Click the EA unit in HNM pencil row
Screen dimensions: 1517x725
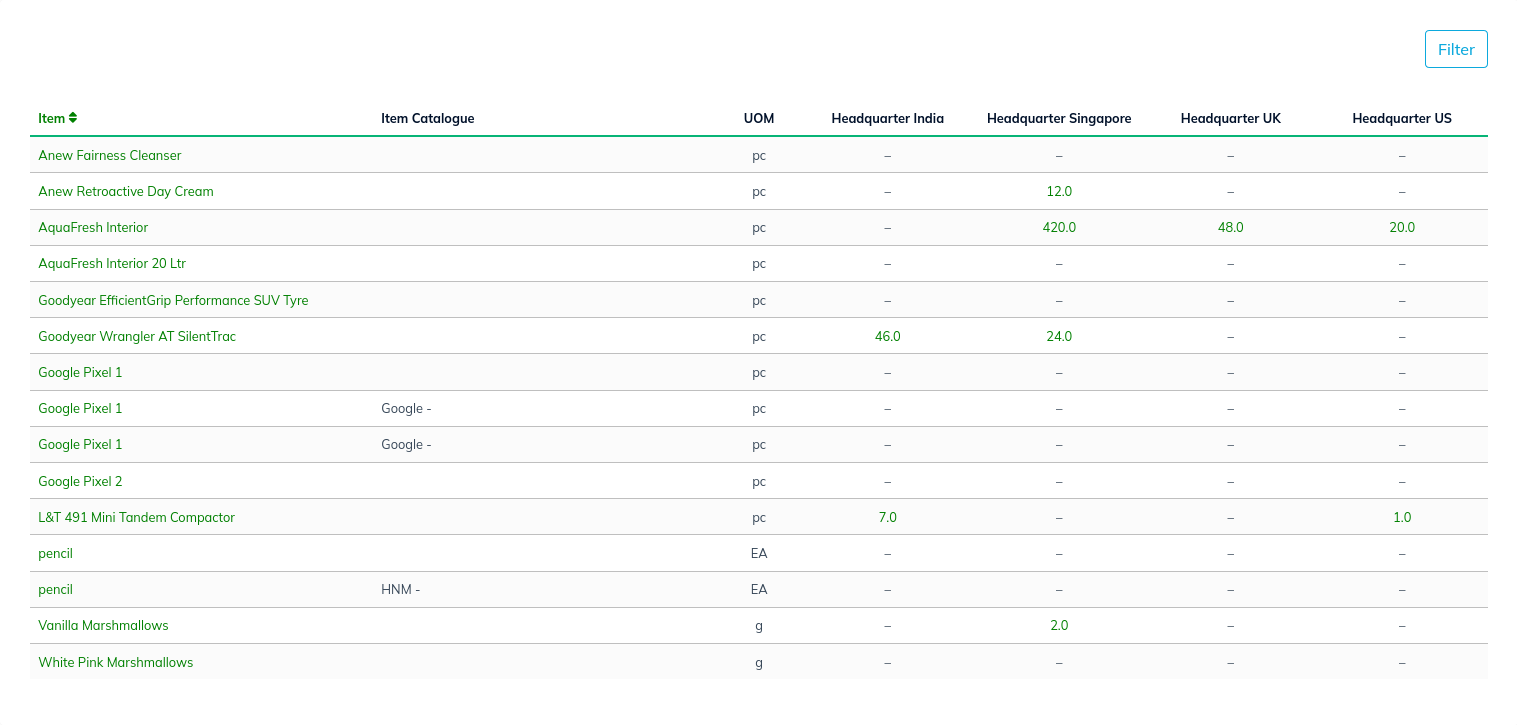[759, 589]
